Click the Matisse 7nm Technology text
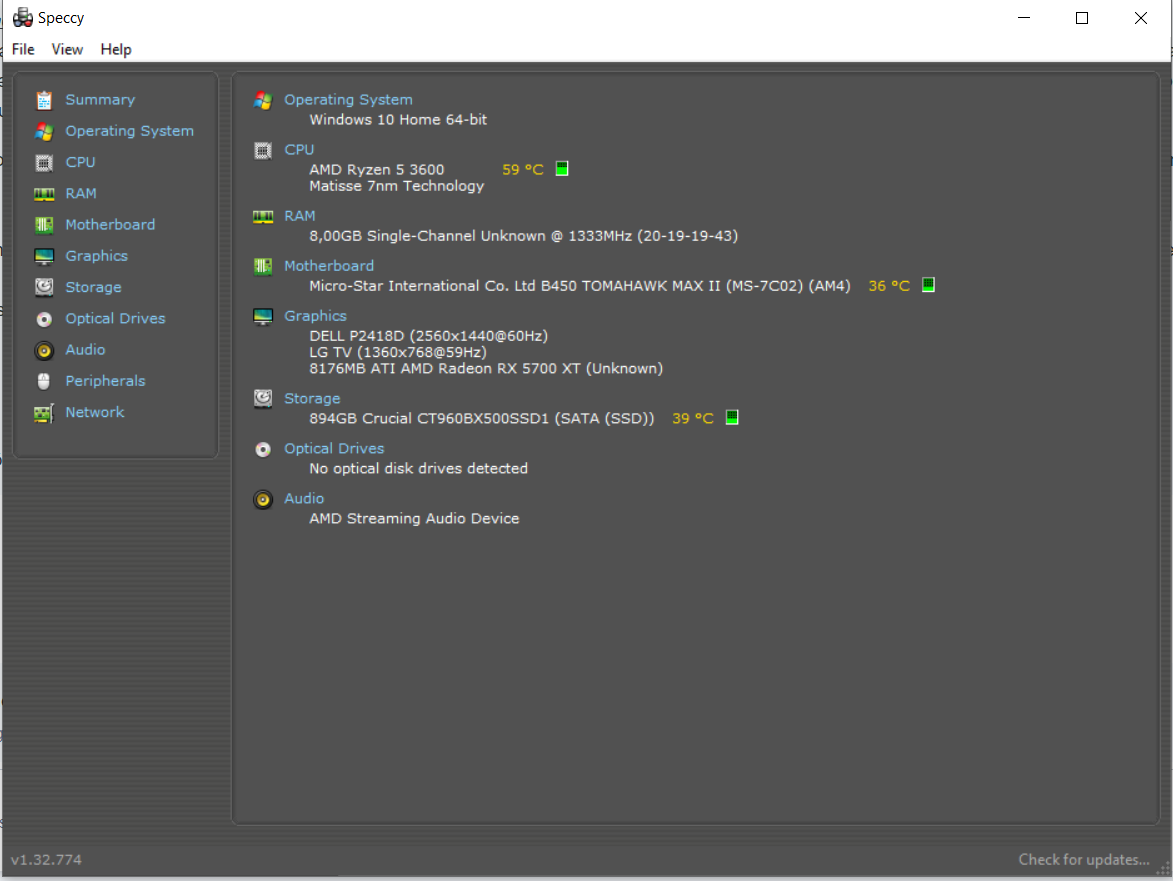 396,186
